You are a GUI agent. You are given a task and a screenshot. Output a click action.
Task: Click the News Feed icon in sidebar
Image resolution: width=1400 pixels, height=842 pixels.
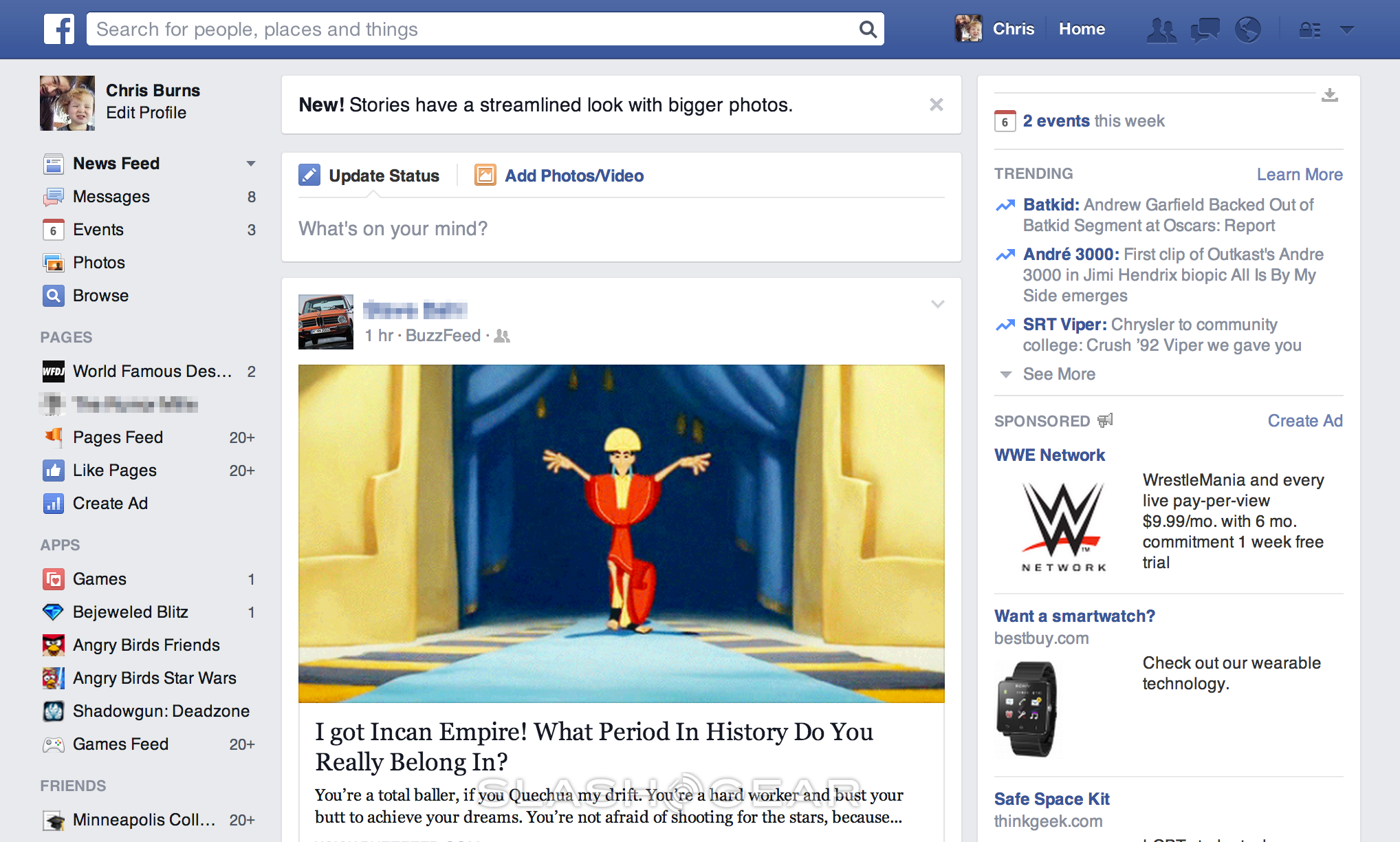(53, 163)
